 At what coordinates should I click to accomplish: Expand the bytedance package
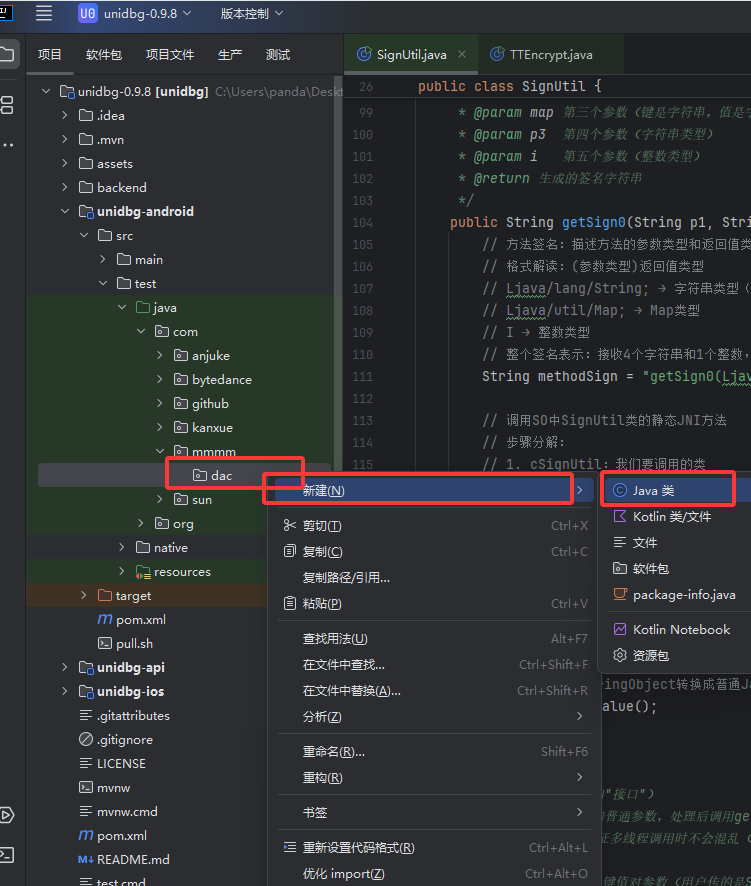point(160,379)
